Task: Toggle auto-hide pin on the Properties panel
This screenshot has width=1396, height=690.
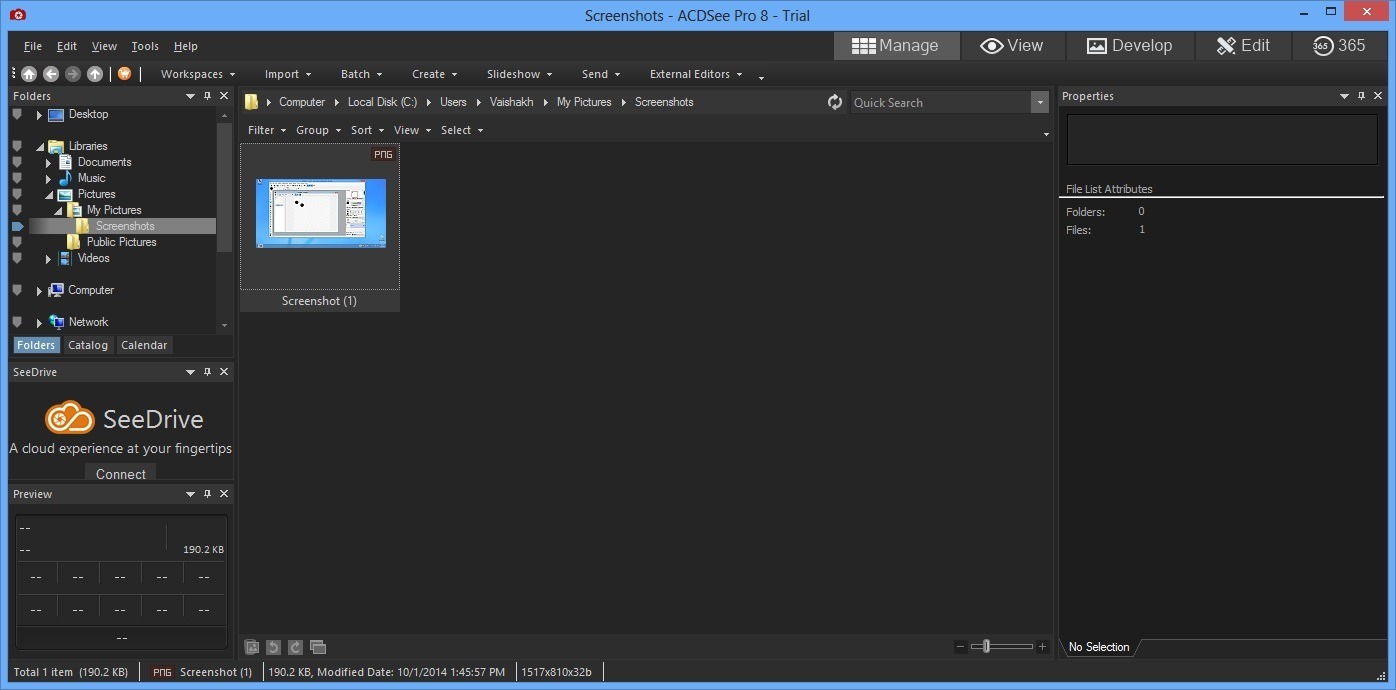Action: (1361, 95)
